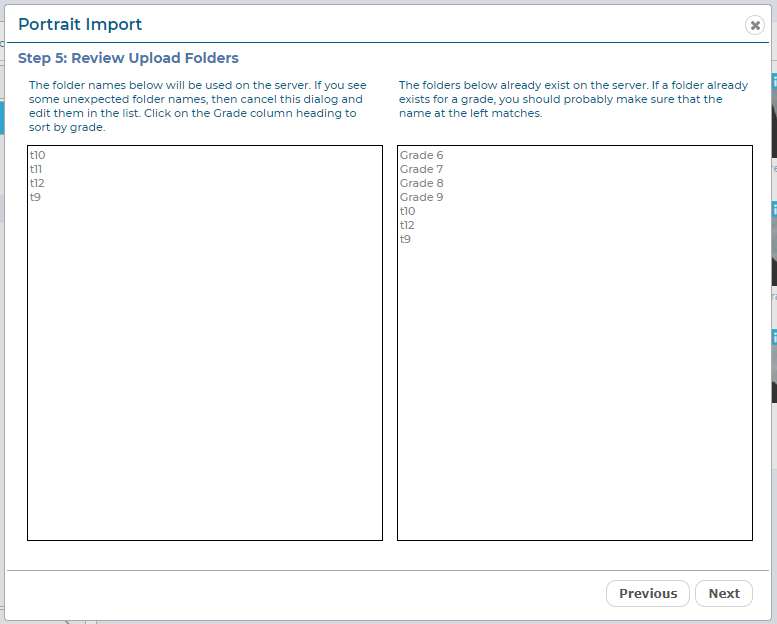Close the Portrait Import dialog

(755, 25)
